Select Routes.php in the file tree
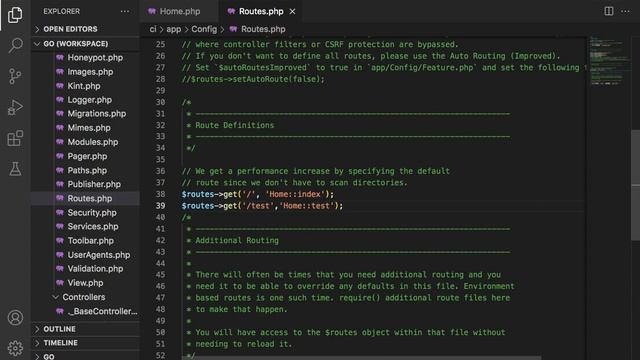640x360 pixels. coord(89,198)
